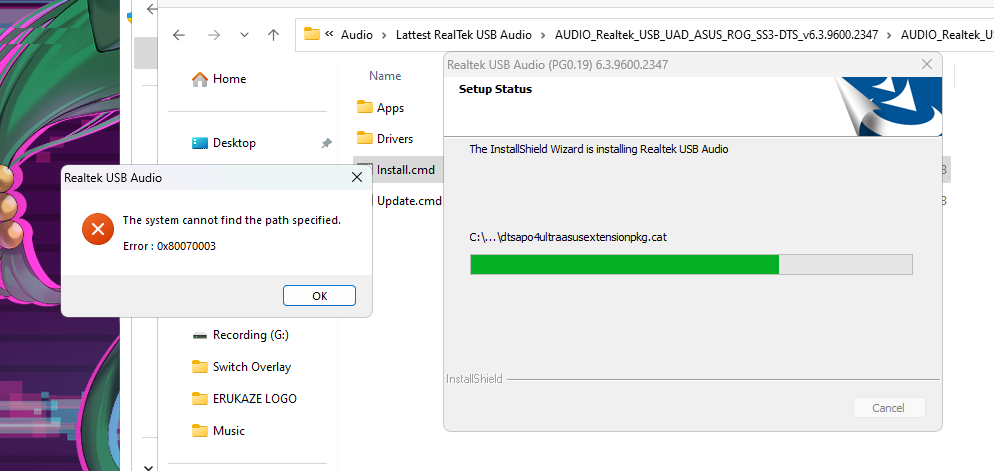Viewport: 994px width, 471px height.
Task: Click the Drivers folder icon
Action: coord(365,138)
